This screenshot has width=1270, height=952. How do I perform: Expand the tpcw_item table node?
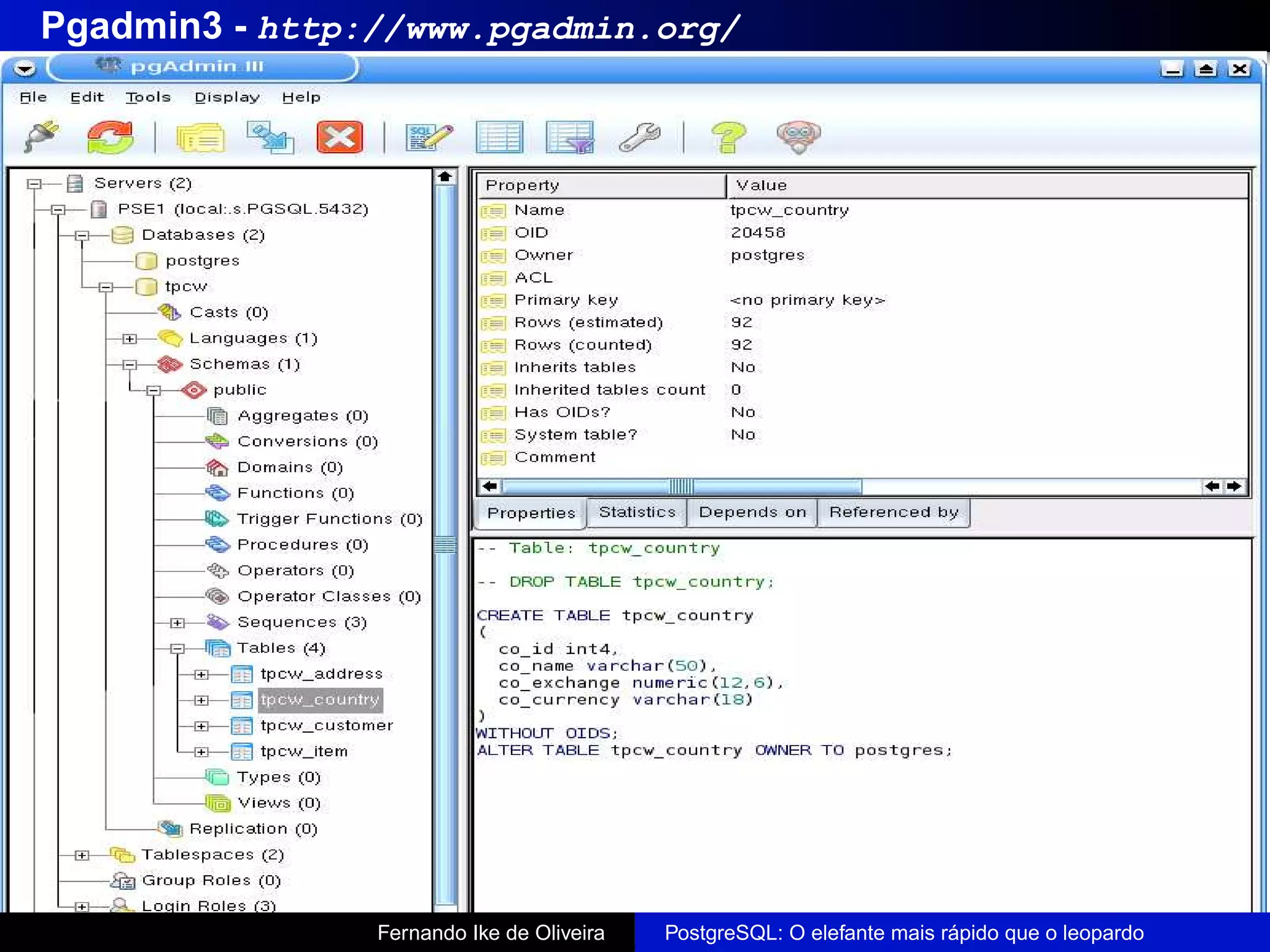coord(201,752)
